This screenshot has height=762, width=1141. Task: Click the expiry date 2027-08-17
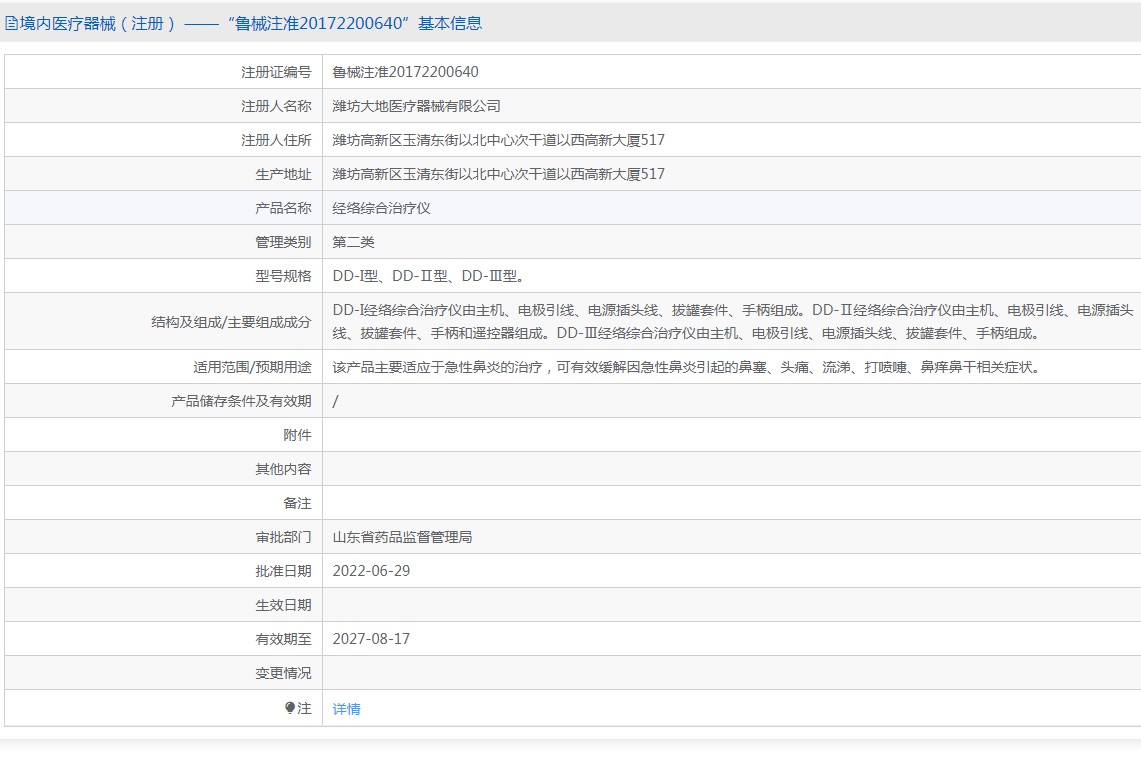point(371,639)
